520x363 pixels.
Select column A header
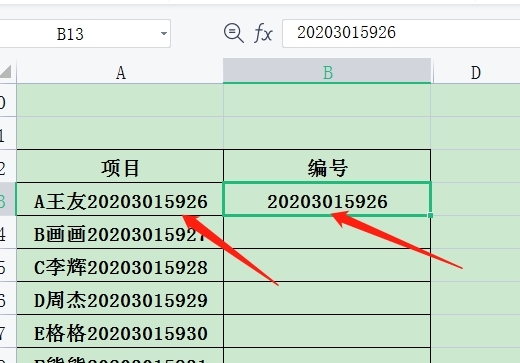coord(120,72)
